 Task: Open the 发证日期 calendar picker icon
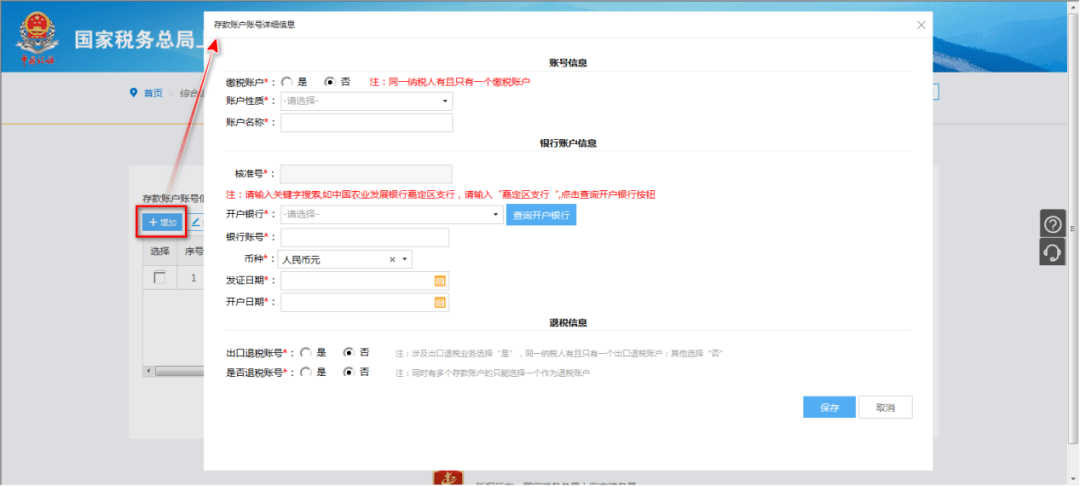439,281
